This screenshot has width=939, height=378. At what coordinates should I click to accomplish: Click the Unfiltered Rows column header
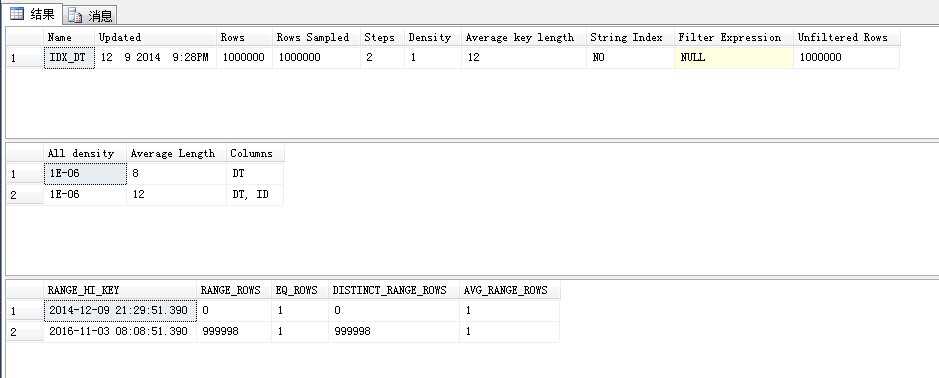point(847,37)
